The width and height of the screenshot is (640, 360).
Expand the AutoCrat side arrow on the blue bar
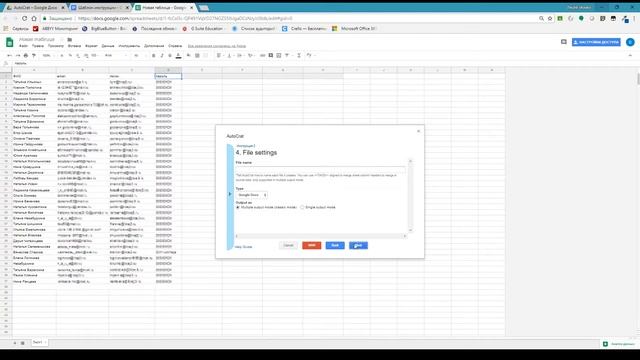(230, 194)
